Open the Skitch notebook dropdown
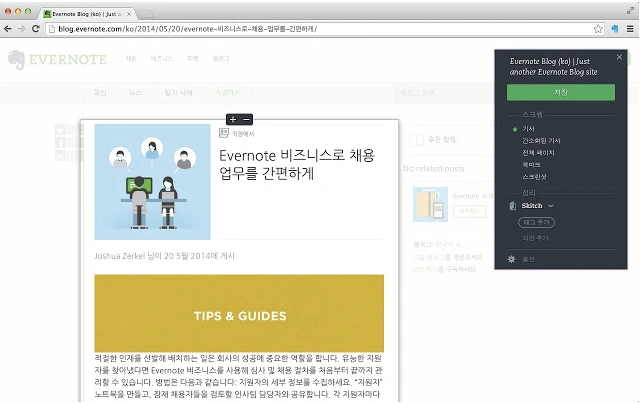641x404 pixels. pyautogui.click(x=550, y=206)
